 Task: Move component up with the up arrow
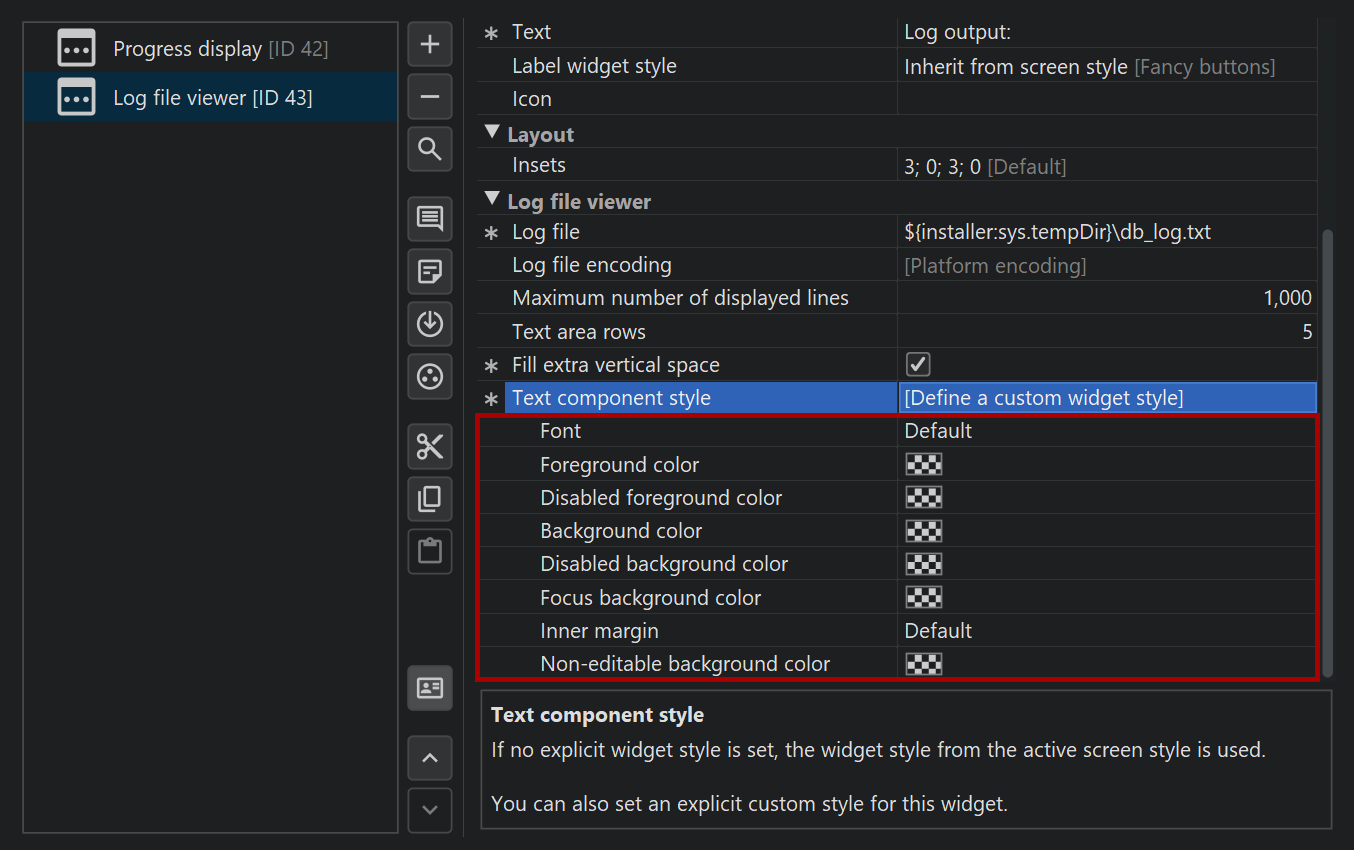(x=430, y=758)
